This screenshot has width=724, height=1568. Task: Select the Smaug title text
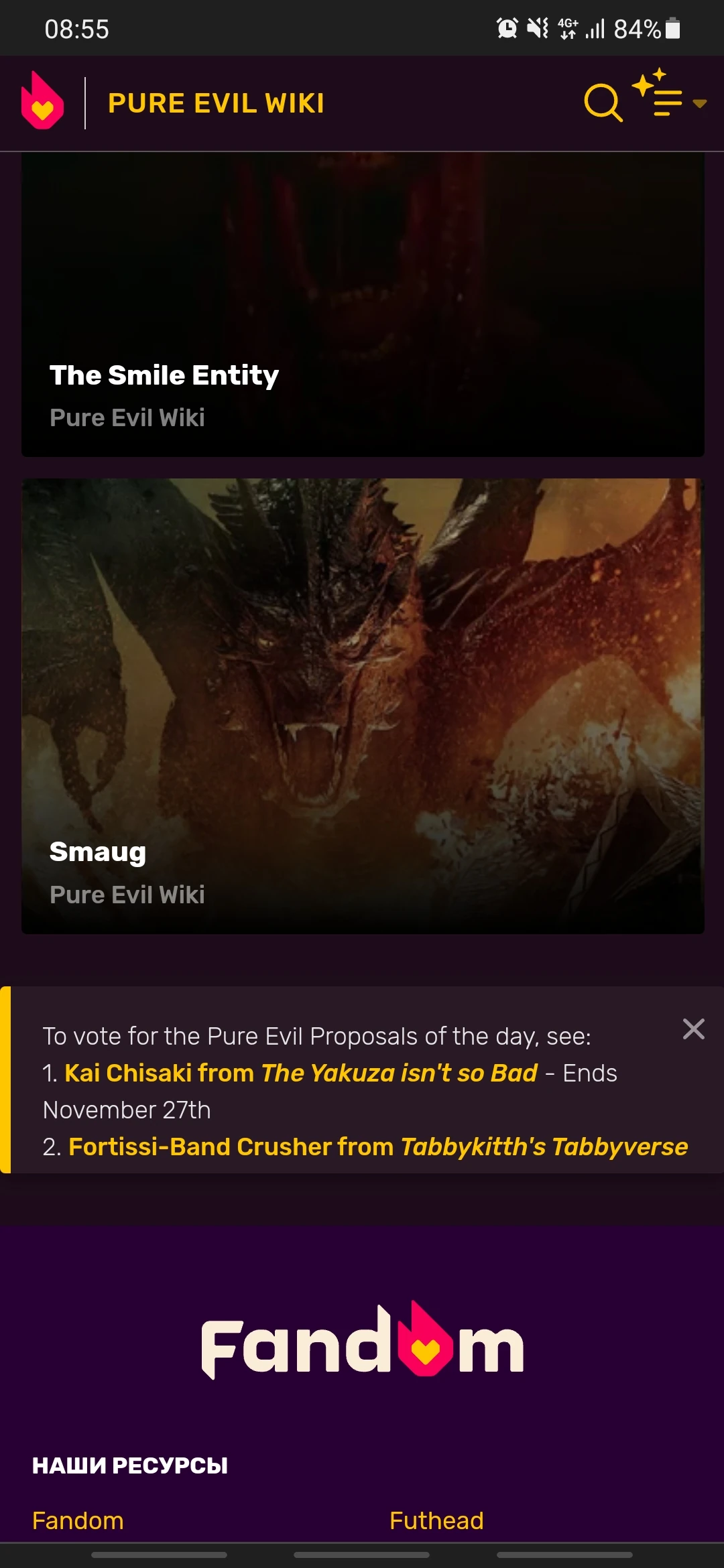click(x=98, y=852)
